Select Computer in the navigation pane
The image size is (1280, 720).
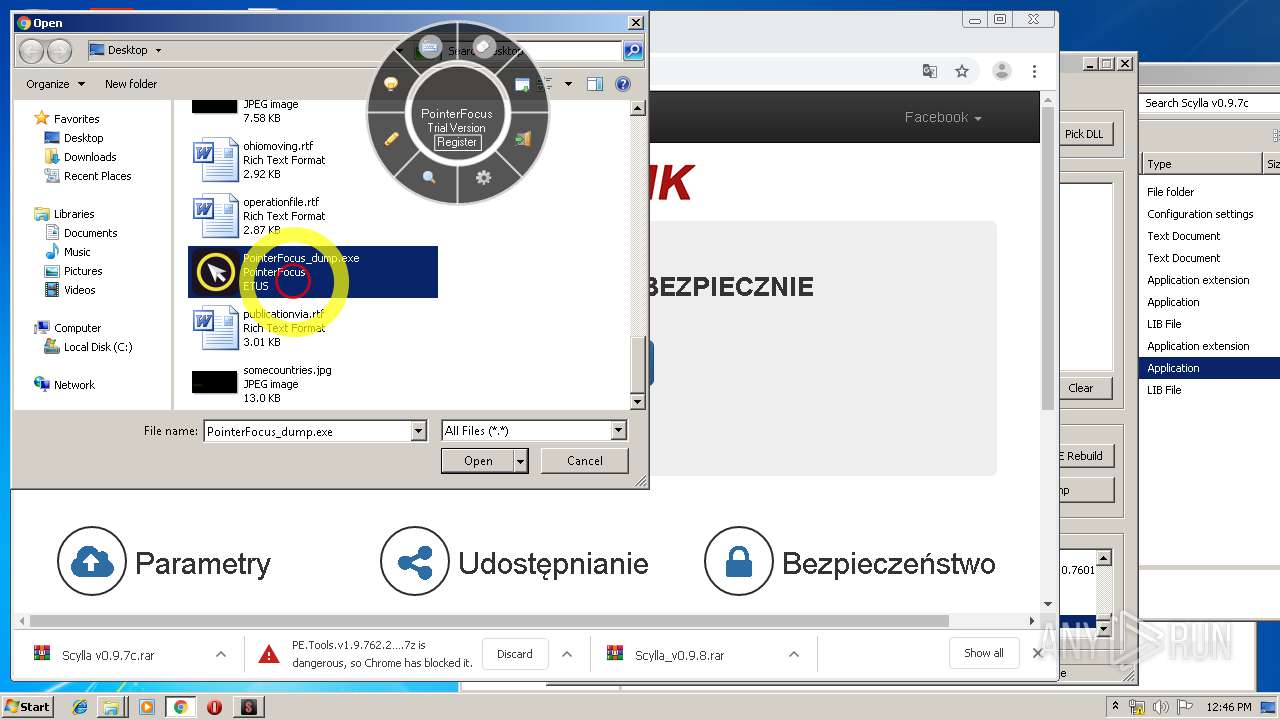click(77, 328)
